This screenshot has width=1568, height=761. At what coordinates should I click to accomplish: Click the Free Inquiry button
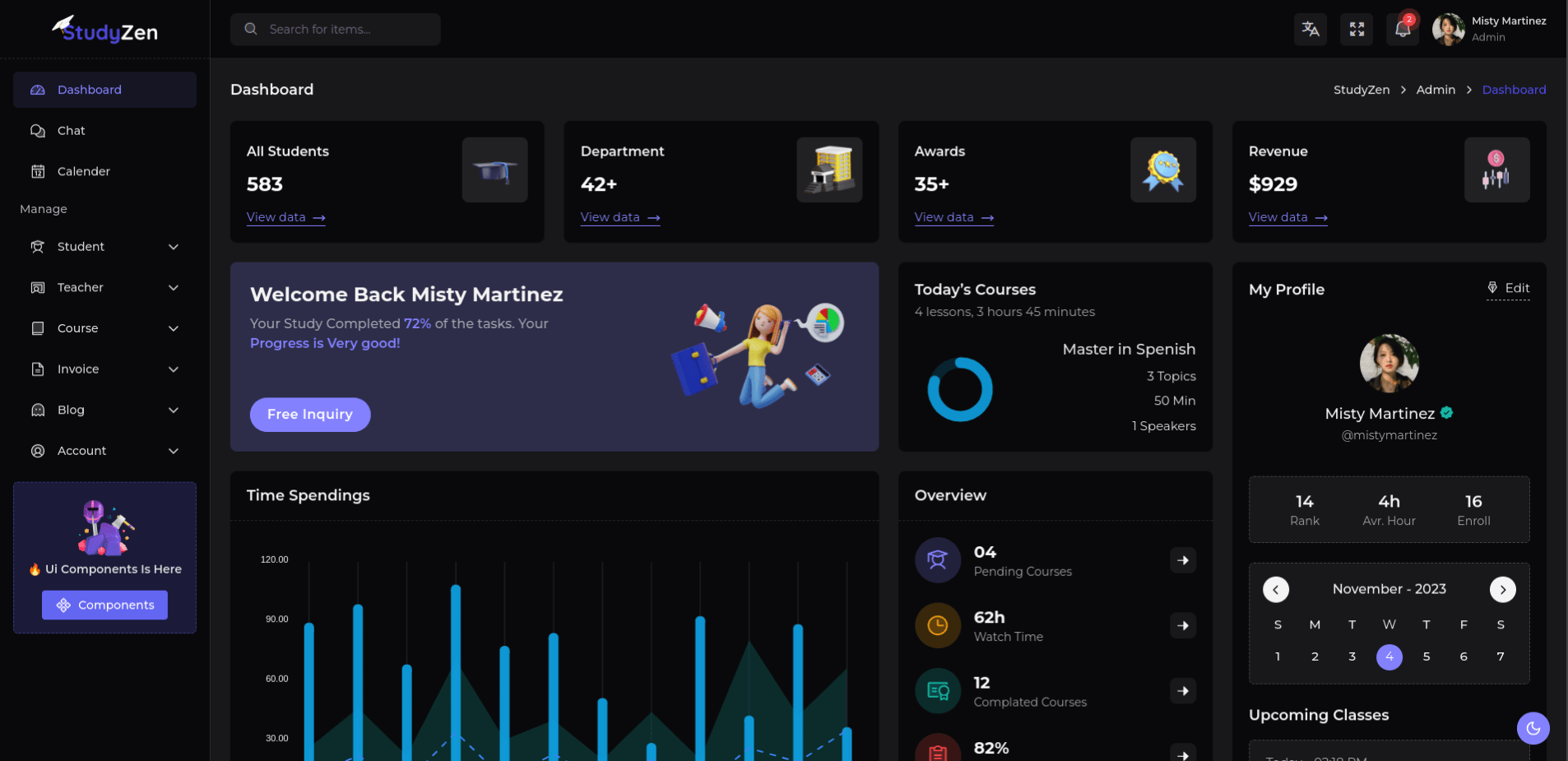[x=310, y=415]
